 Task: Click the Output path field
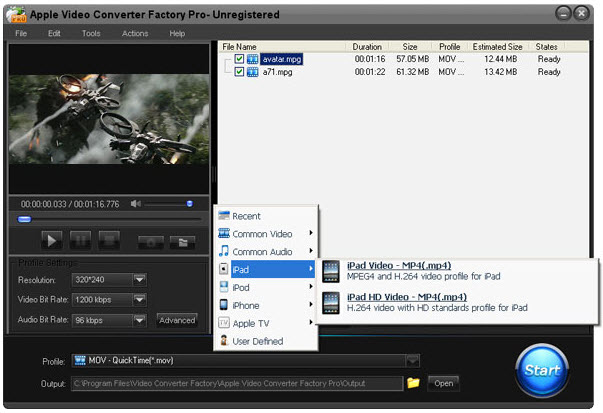[x=237, y=383]
